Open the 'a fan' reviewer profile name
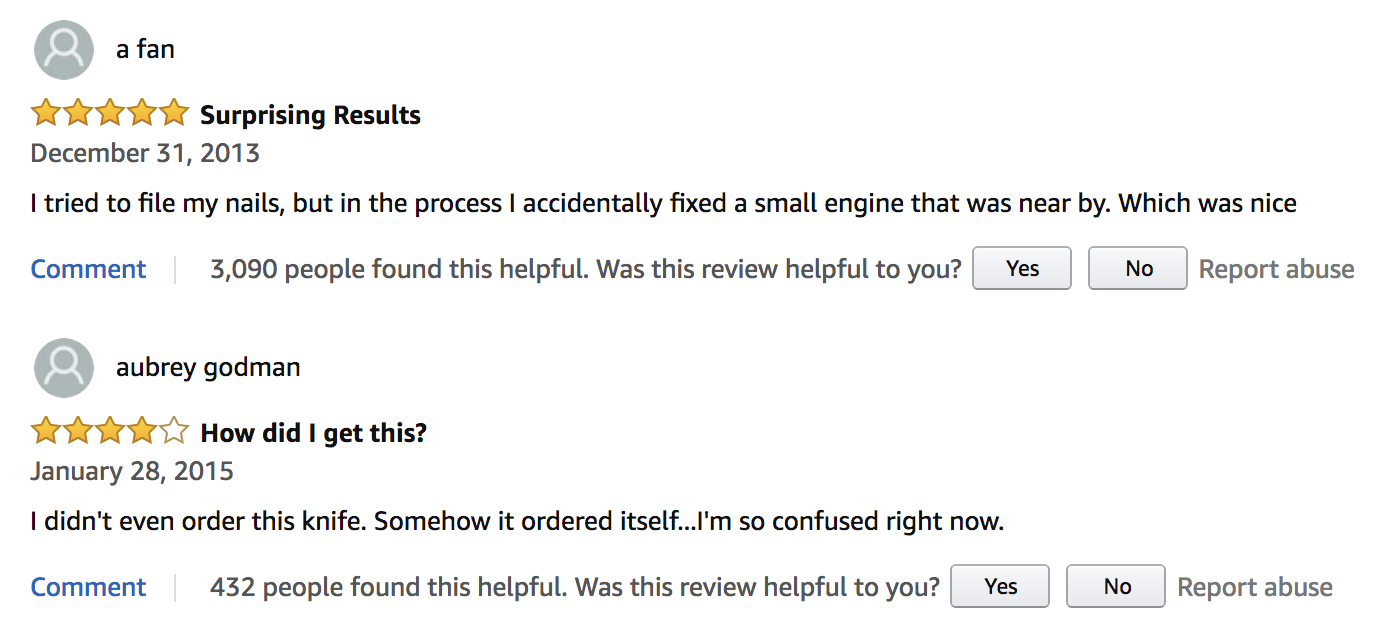Viewport: 1376px width, 638px height. pos(145,49)
